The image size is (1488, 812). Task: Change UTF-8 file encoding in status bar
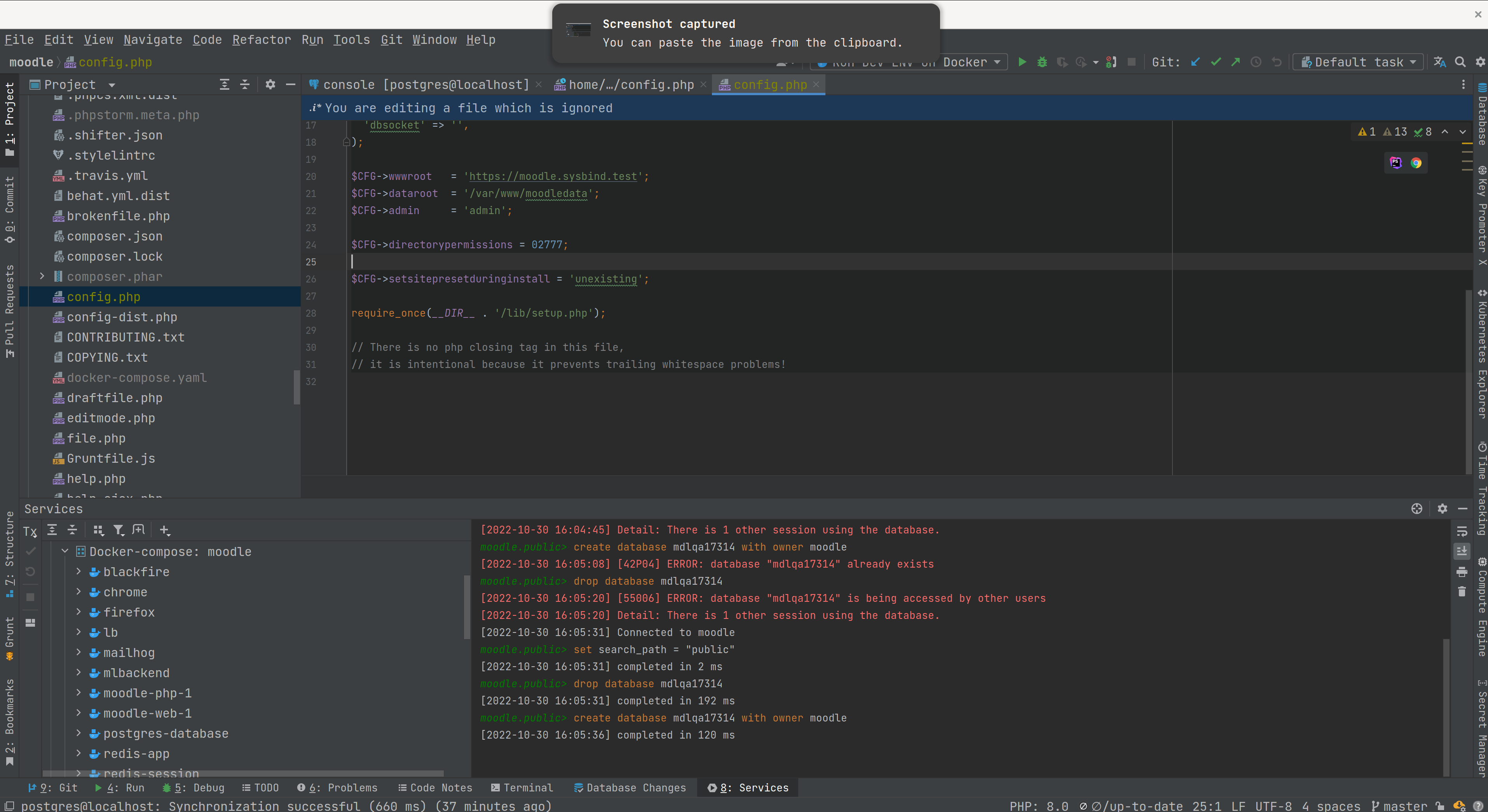point(1273,806)
